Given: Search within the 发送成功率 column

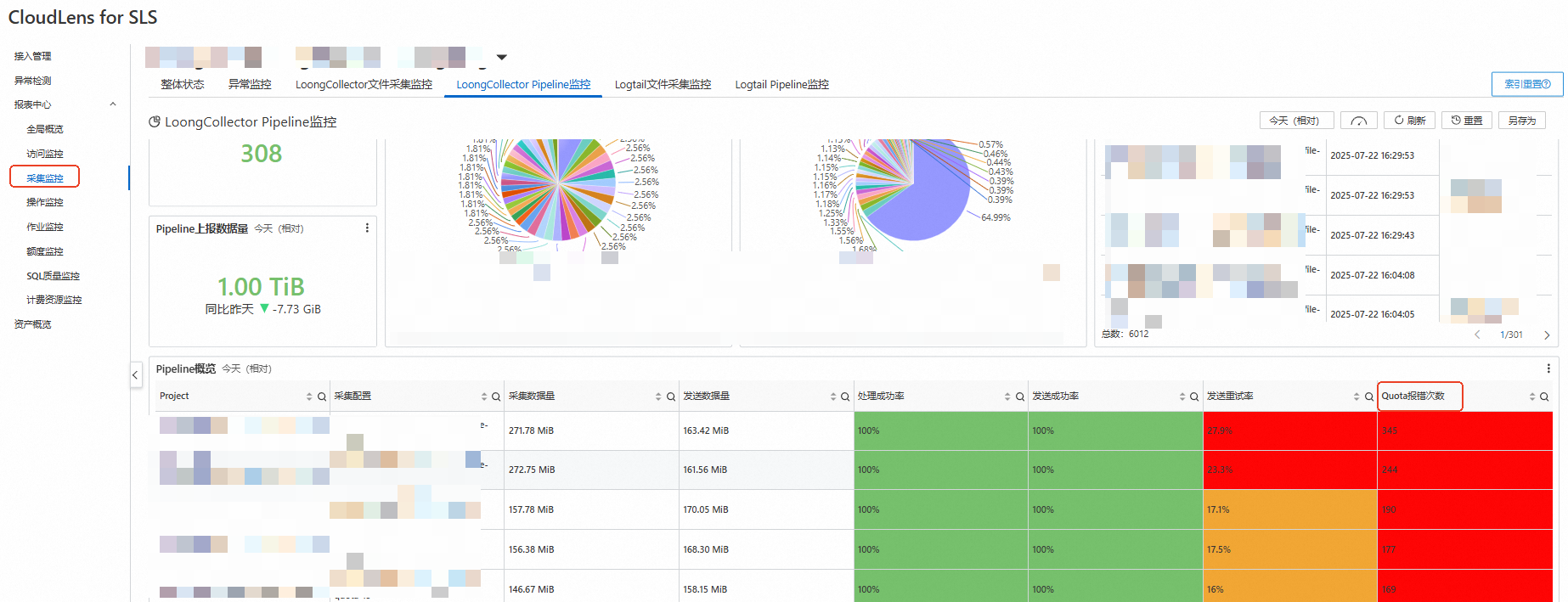Looking at the screenshot, I should click(1194, 397).
